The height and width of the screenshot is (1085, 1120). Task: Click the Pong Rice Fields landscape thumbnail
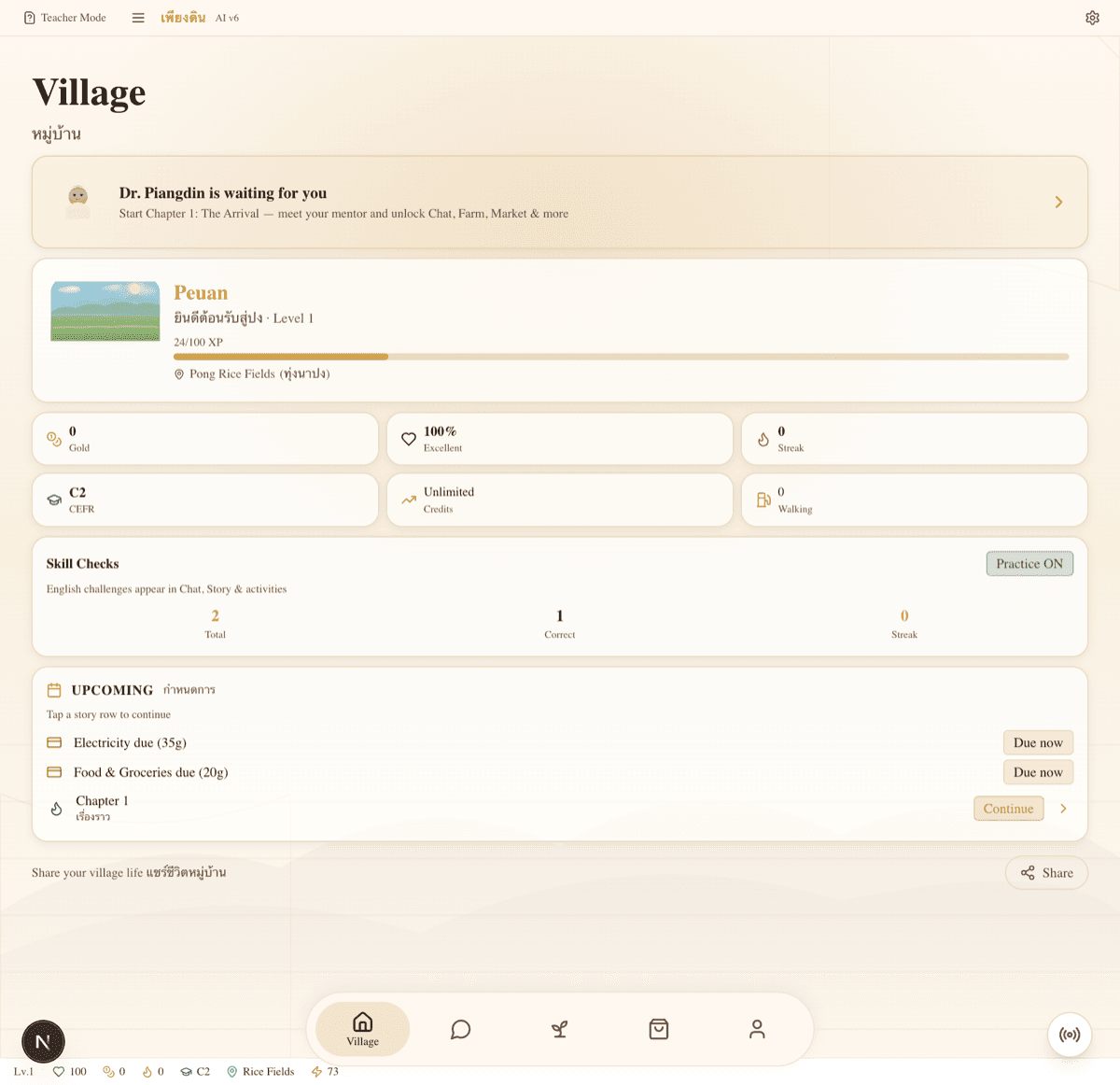[x=105, y=311]
